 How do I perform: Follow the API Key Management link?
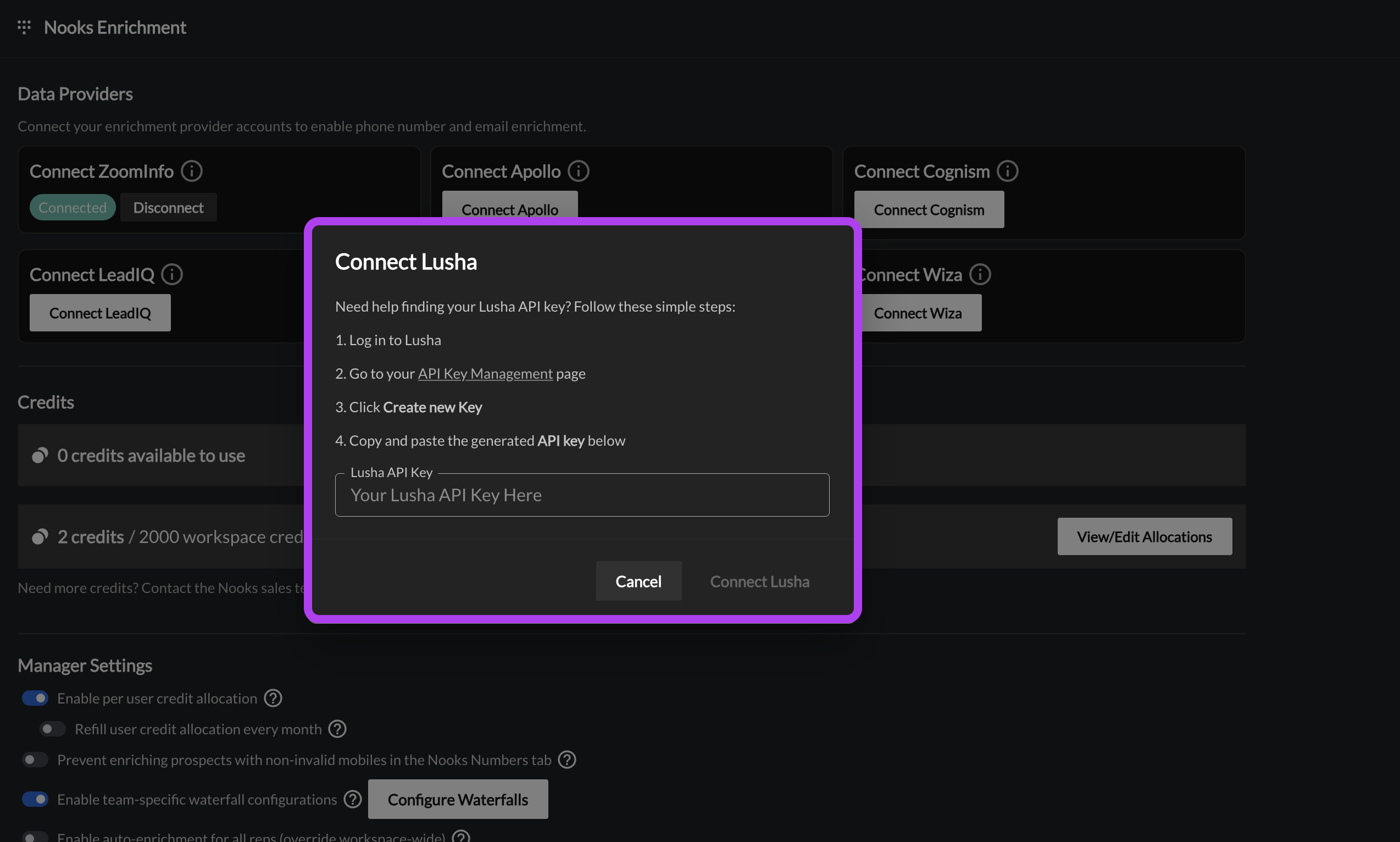485,373
